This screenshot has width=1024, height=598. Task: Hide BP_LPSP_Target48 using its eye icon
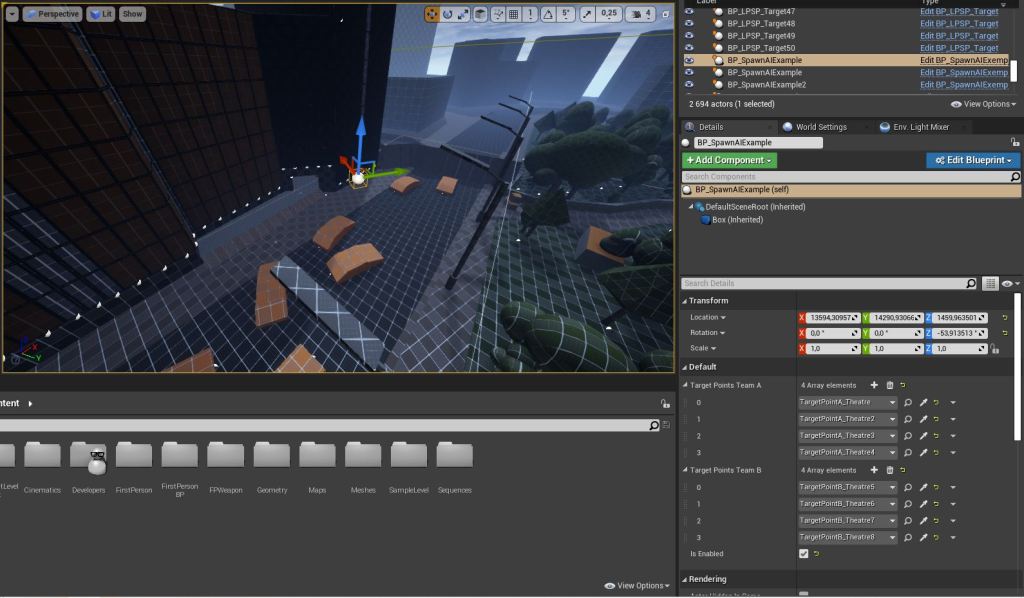point(688,23)
